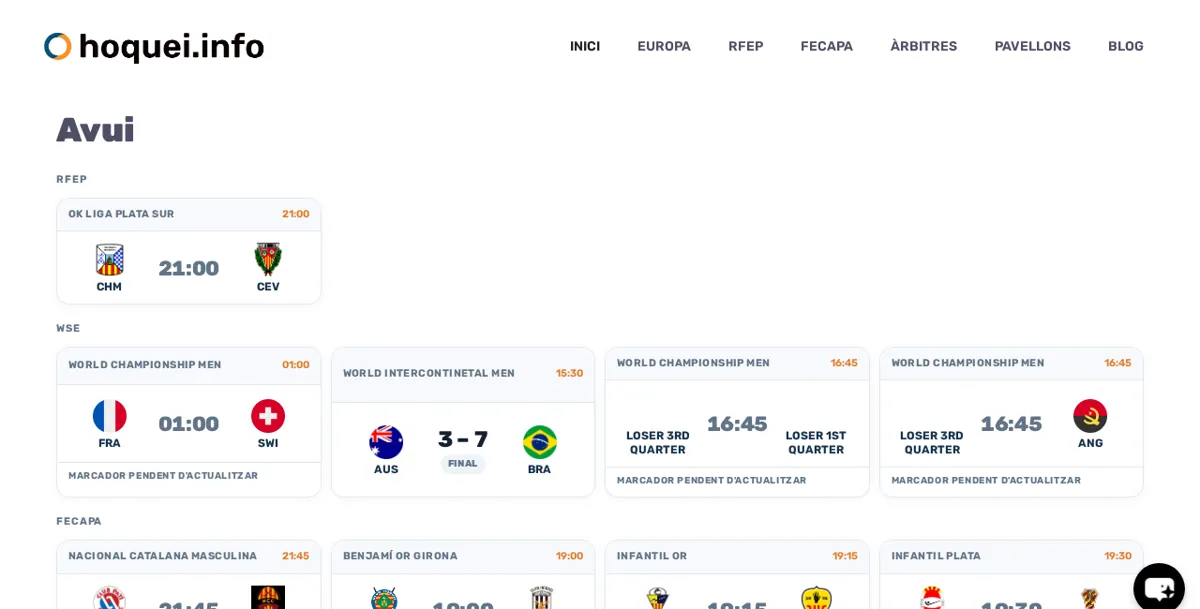The width and height of the screenshot is (1200, 609).
Task: Open the OK Liga Plata Sur match header
Action: 189,215
